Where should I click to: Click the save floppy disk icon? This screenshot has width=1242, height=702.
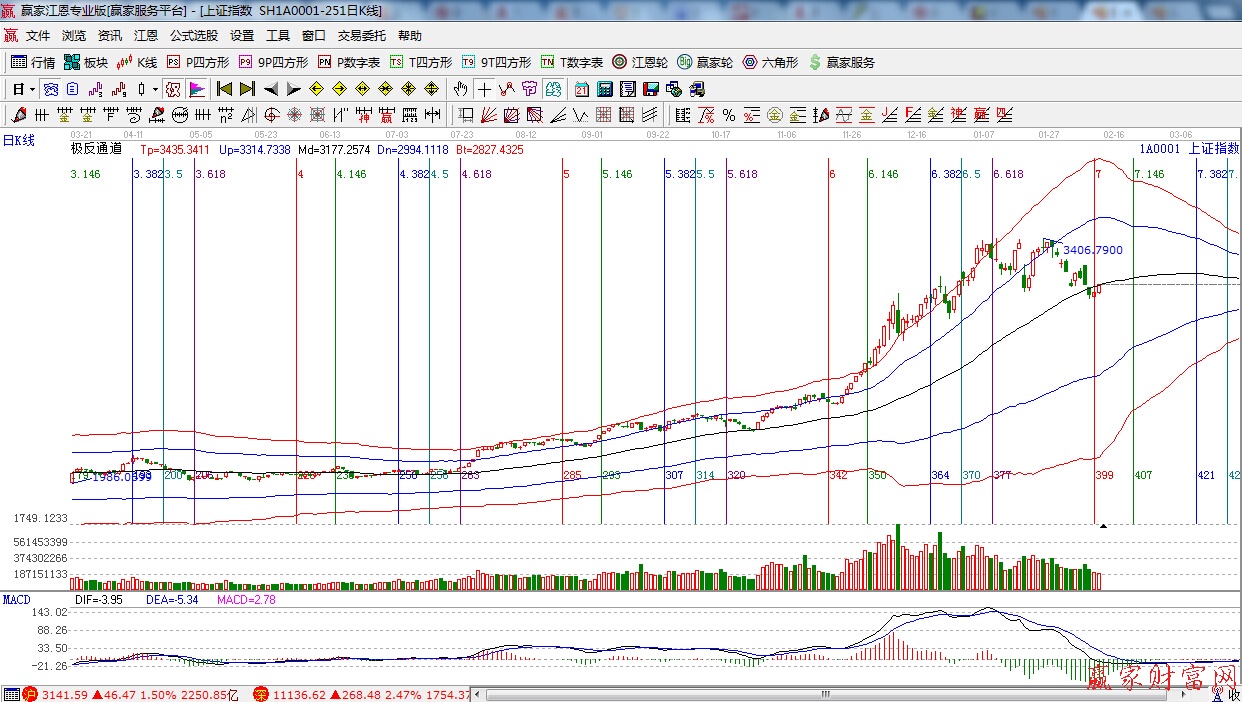coord(651,89)
